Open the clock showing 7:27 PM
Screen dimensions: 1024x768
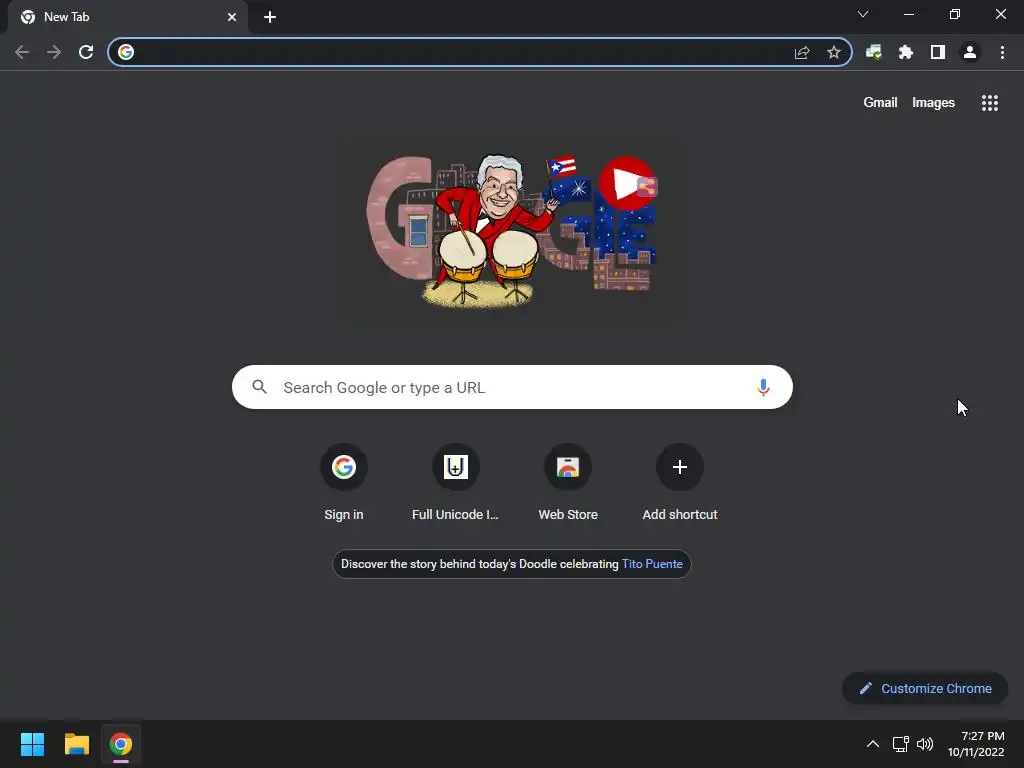976,744
